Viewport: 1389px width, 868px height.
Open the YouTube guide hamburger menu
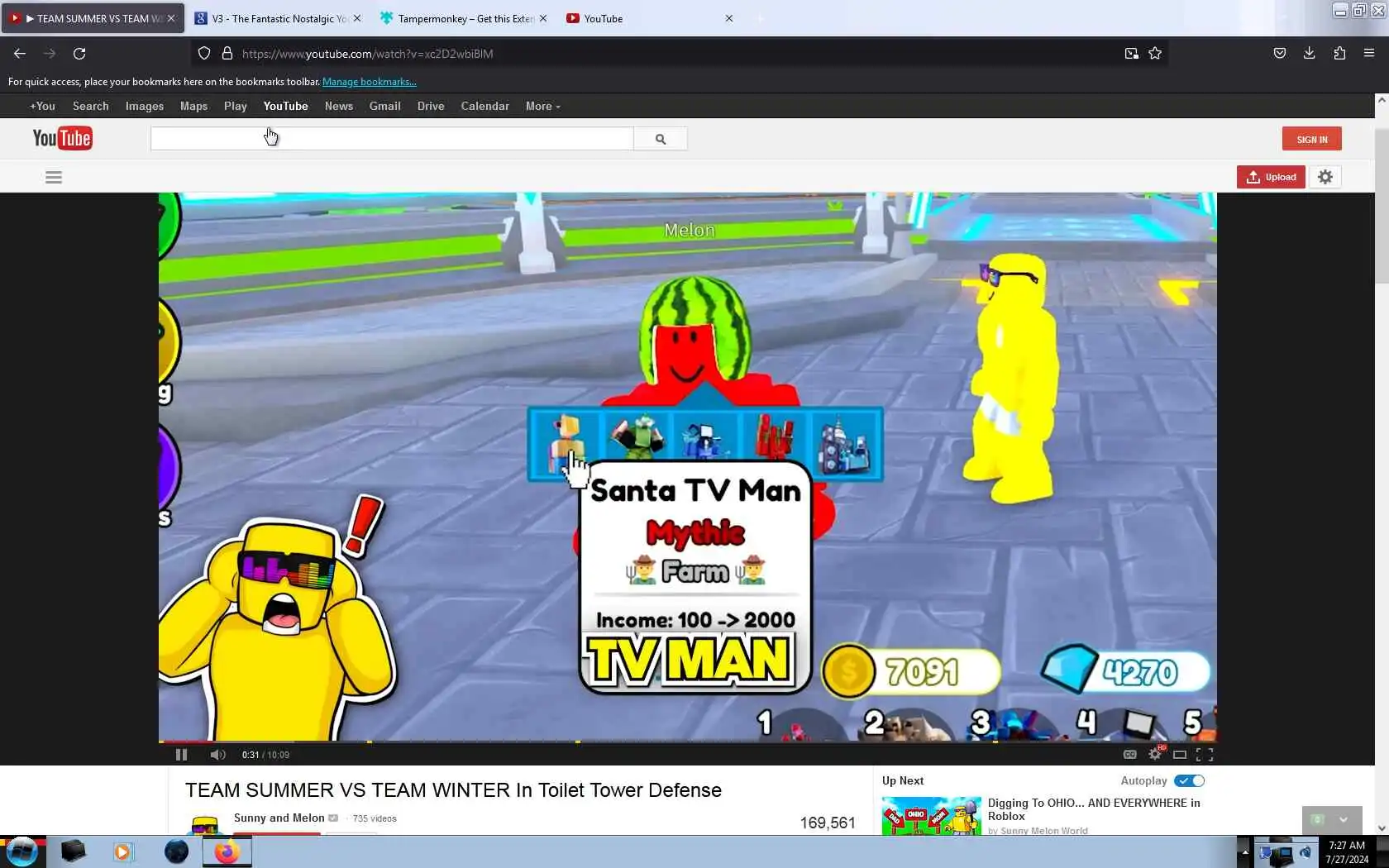(x=54, y=177)
